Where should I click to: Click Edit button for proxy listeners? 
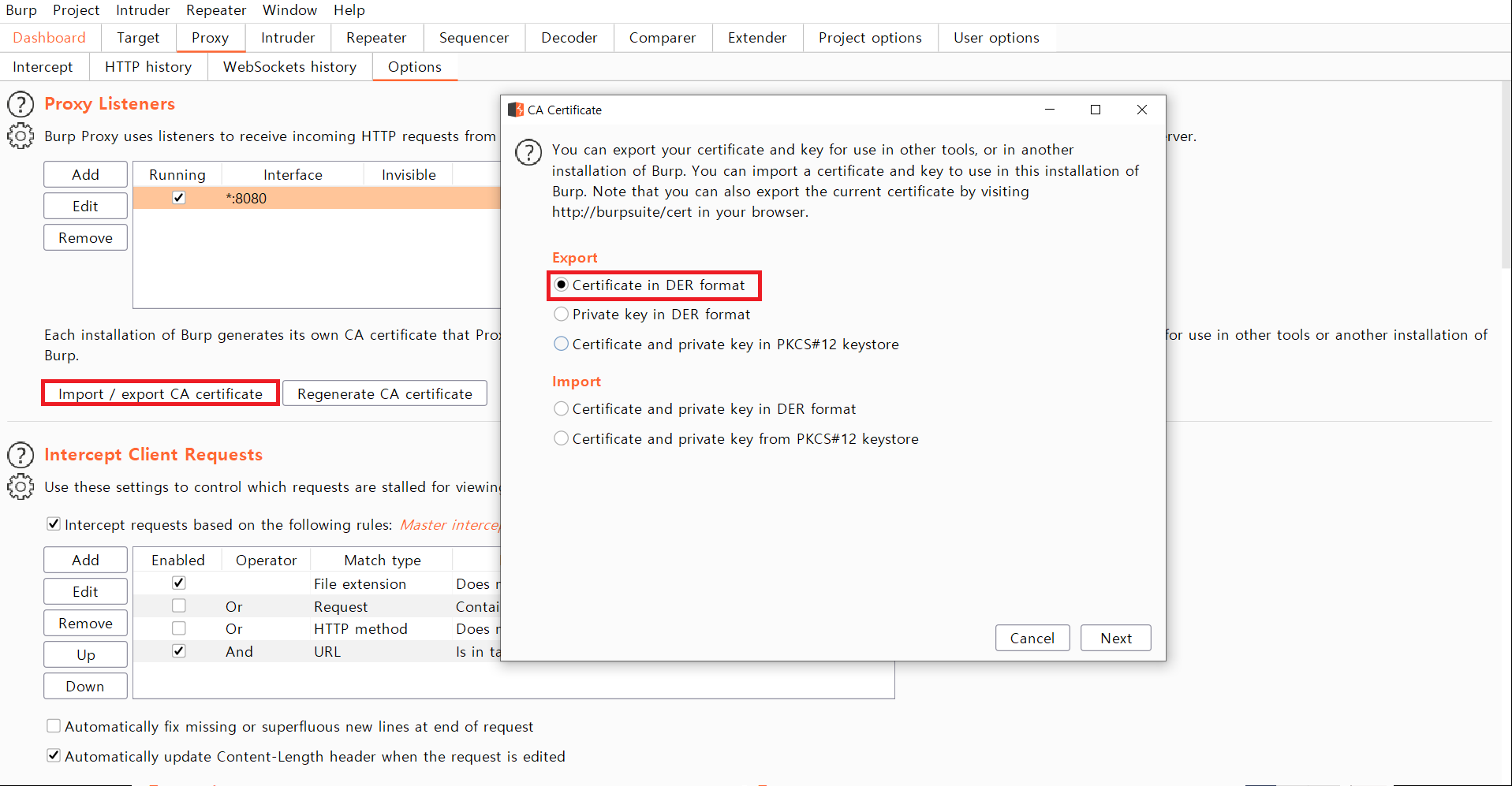(85, 206)
